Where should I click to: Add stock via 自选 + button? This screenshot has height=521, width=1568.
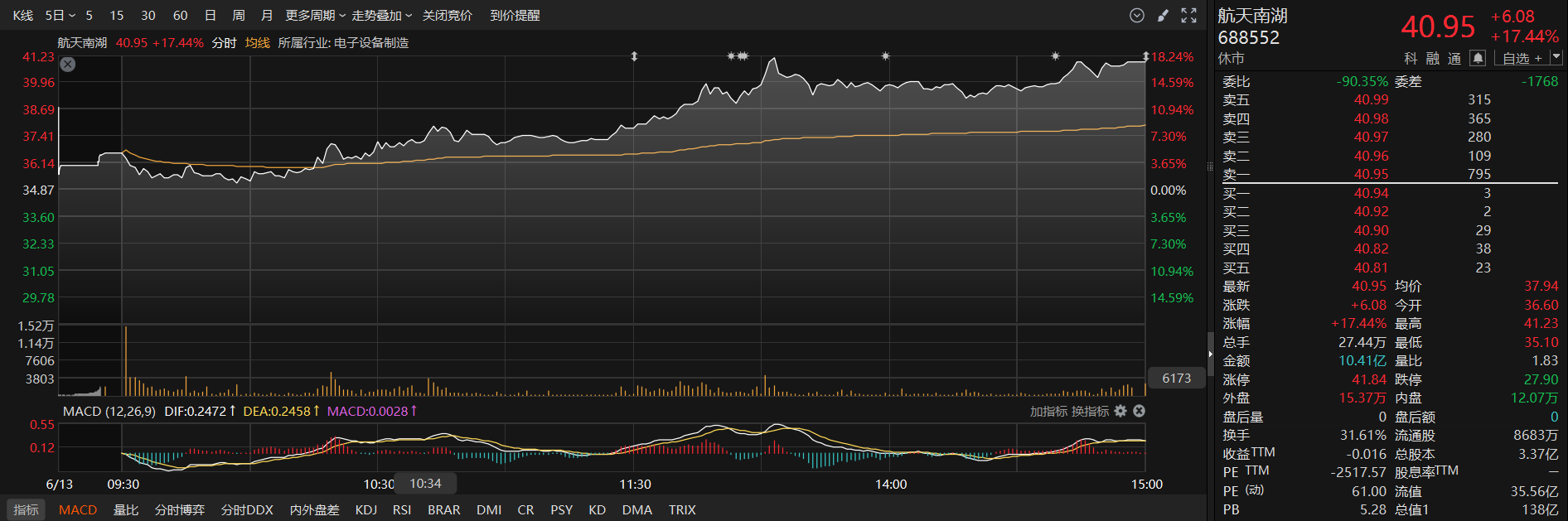[x=1522, y=58]
